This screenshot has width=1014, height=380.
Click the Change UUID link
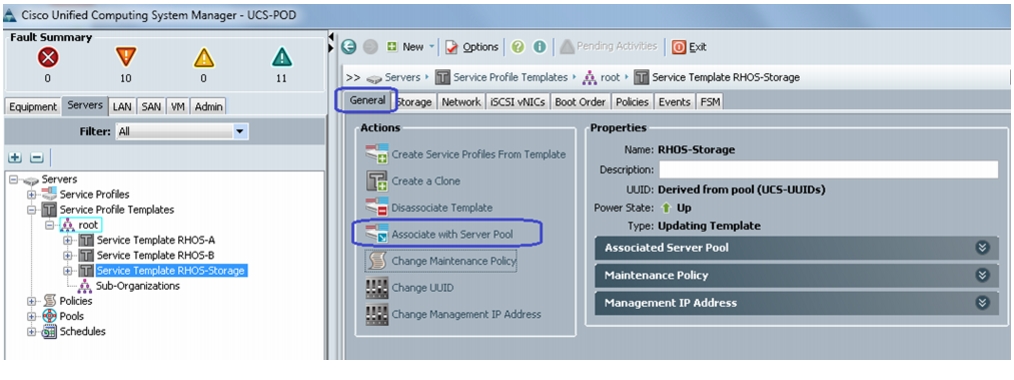422,288
